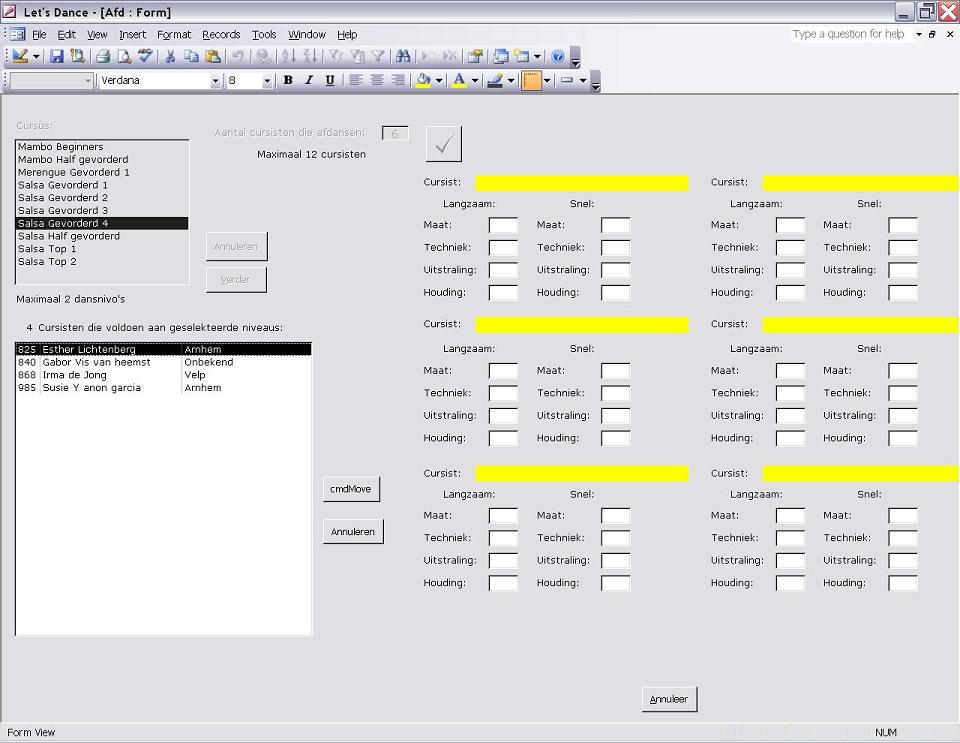Viewport: 960px width, 743px height.
Task: Click the cmdMove button
Action: [x=351, y=489]
